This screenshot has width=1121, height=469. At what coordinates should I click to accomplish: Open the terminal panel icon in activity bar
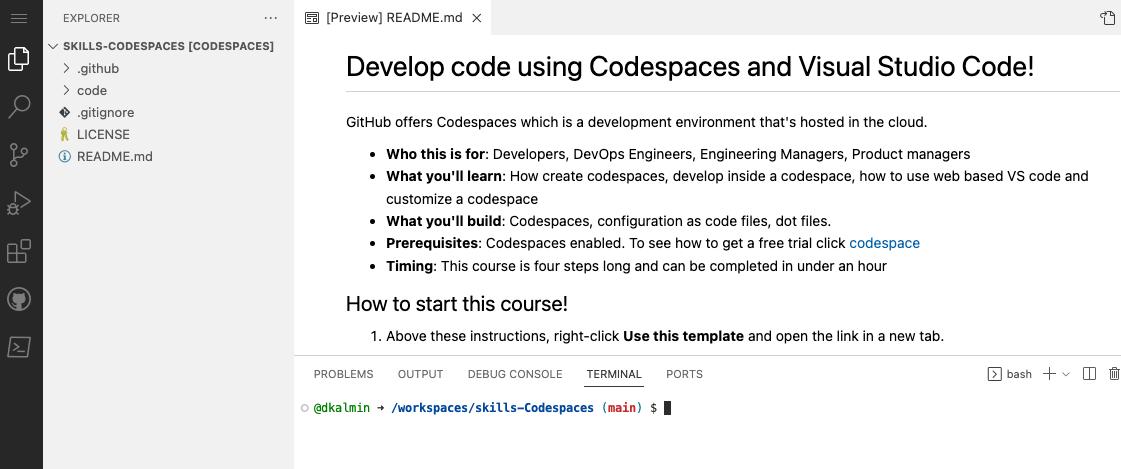19,347
